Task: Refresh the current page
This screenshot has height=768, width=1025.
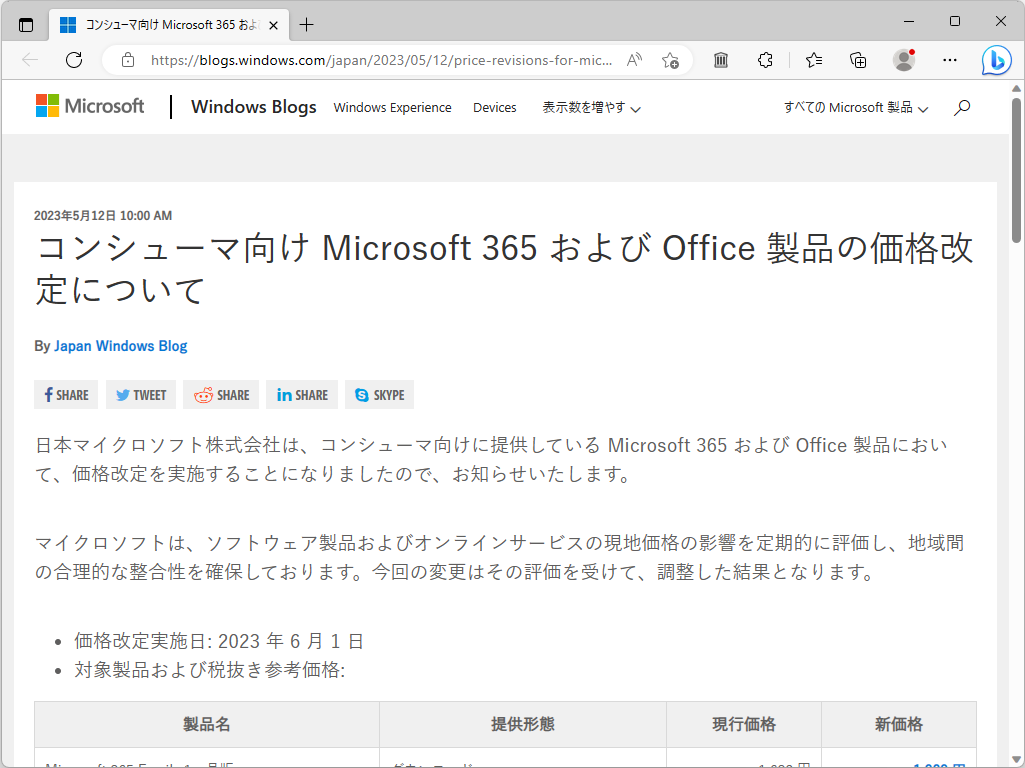Action: click(x=73, y=60)
